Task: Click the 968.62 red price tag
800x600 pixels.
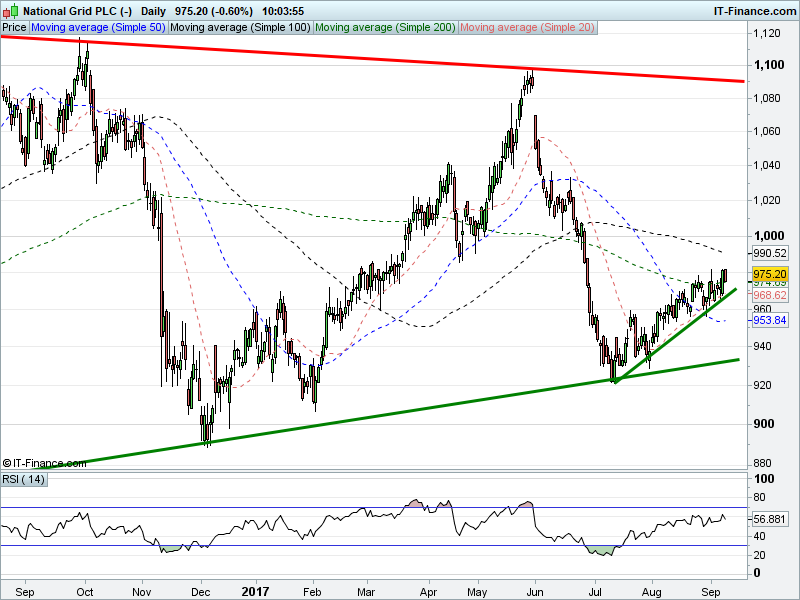Action: click(770, 295)
